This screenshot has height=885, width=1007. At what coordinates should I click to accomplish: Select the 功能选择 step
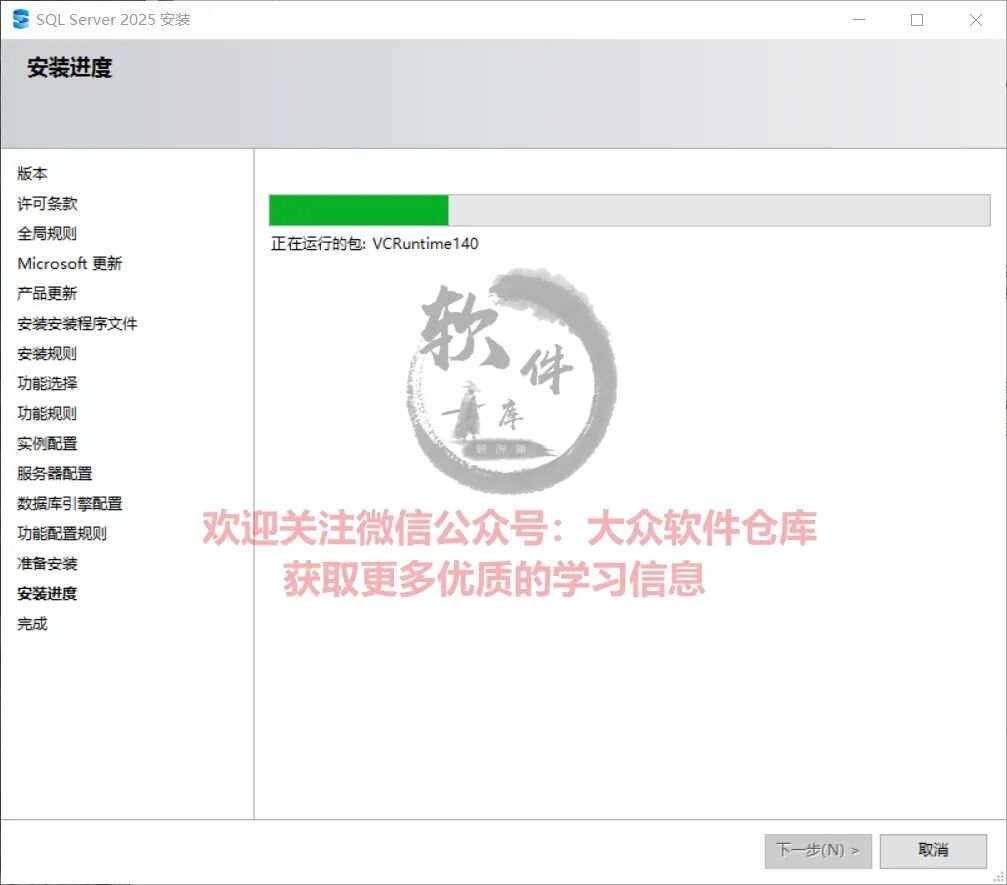(x=47, y=383)
